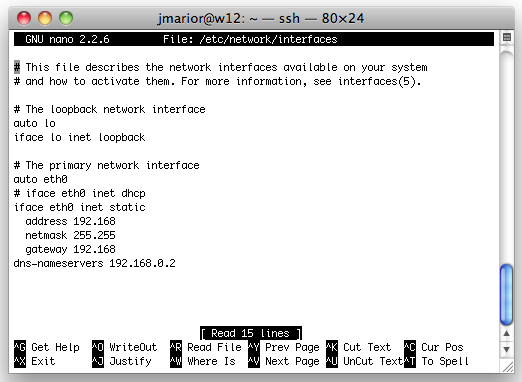
Task: Click the ^K Cut Text shortcut
Action: (x=358, y=347)
